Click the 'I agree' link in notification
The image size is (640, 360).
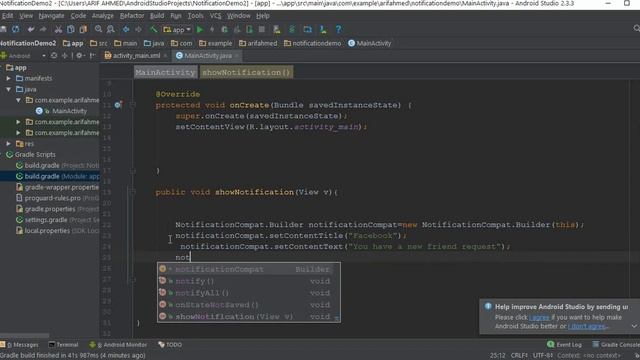click(x=539, y=317)
